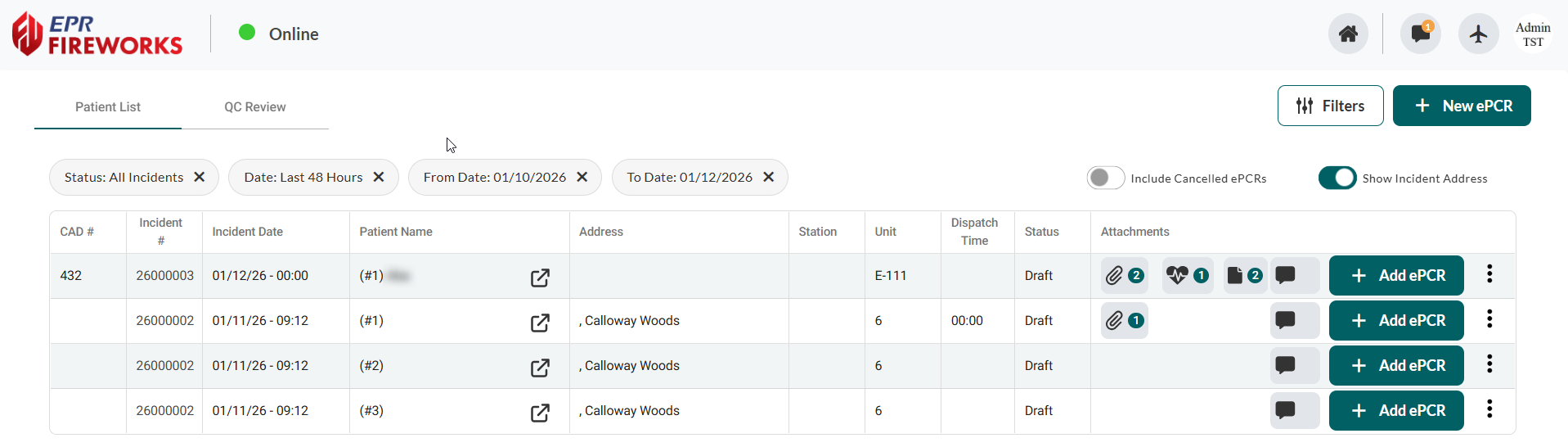Open heart monitor vitals attachment icon
Screen dimensions: 1568x447
click(x=1187, y=276)
